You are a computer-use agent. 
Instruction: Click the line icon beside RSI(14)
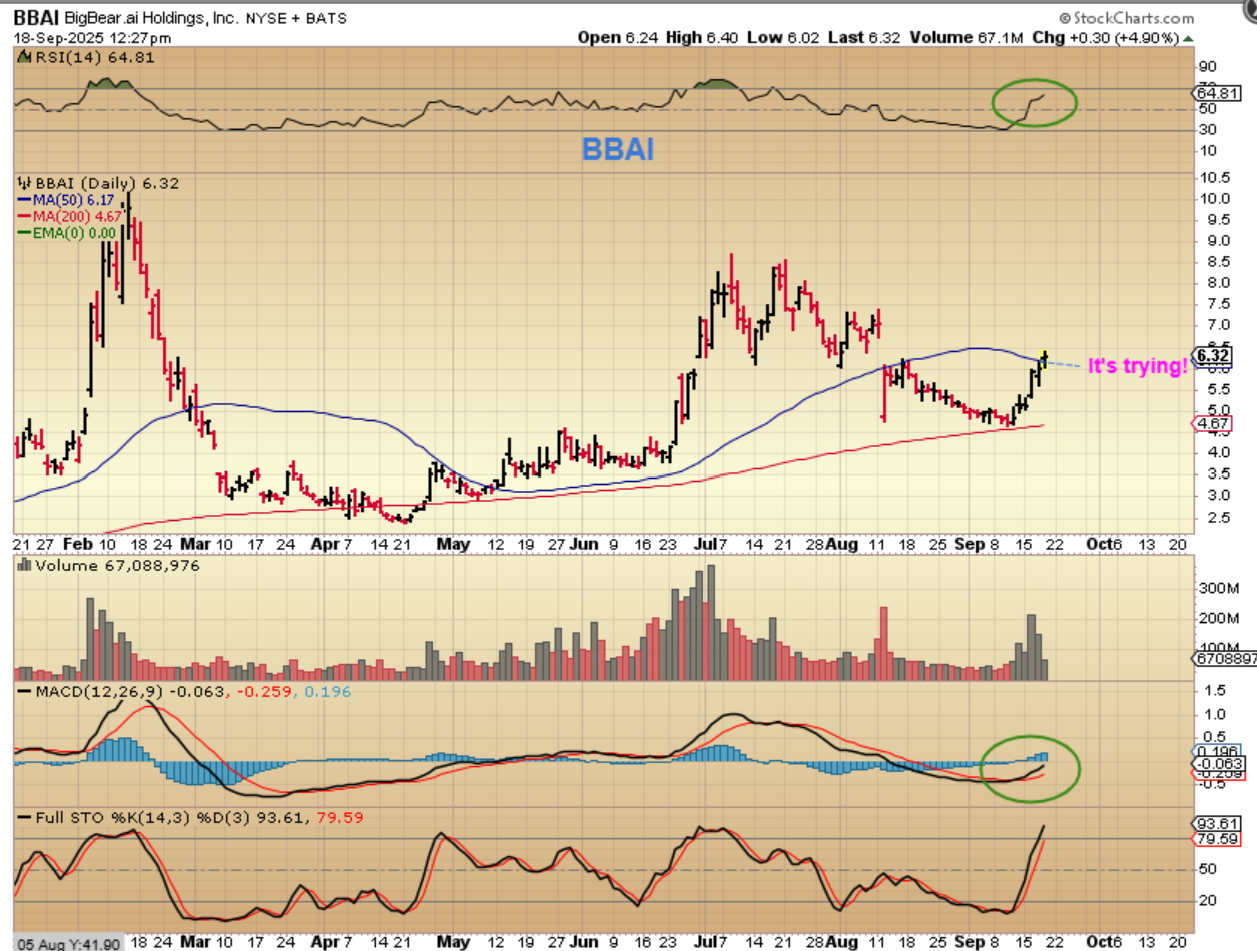[x=26, y=57]
